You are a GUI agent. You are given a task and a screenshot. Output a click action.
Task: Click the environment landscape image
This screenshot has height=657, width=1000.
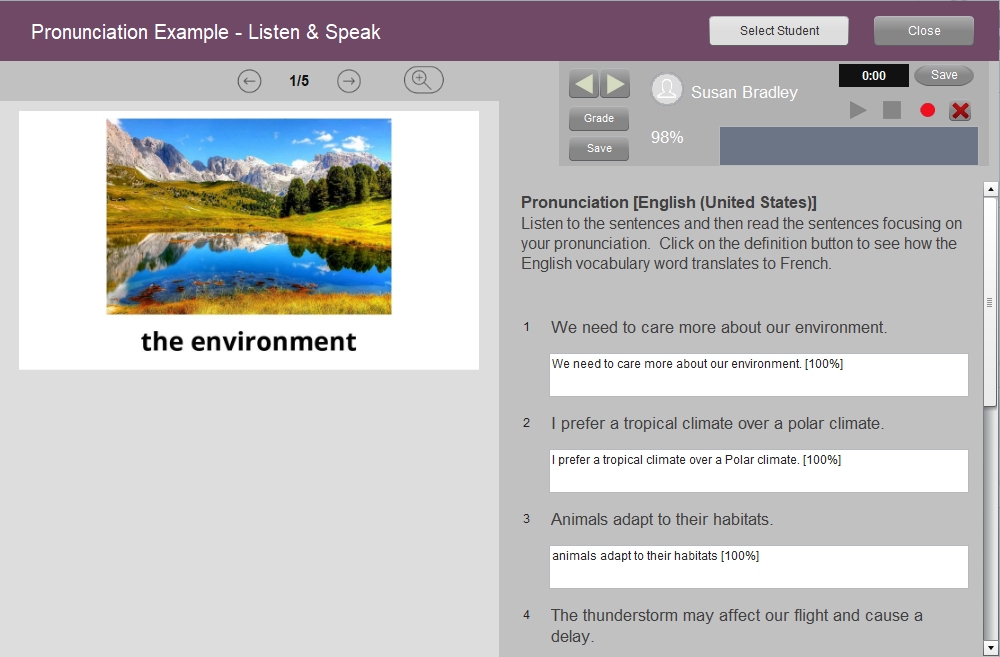(249, 216)
